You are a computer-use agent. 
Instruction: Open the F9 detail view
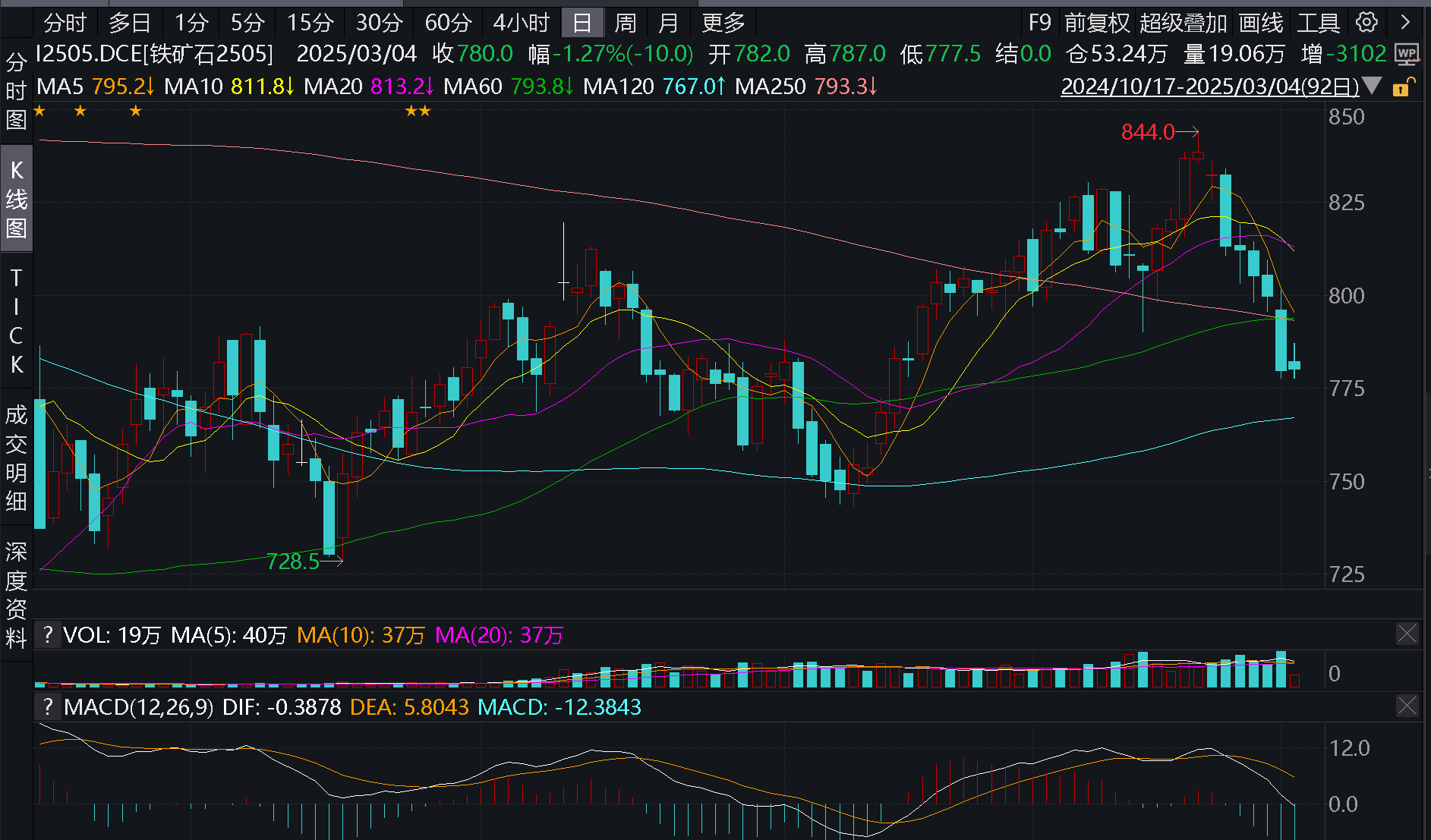[1039, 23]
